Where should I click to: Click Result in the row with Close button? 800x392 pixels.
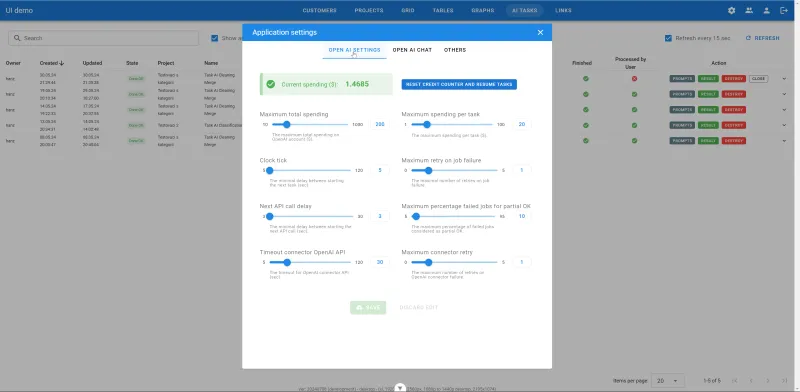tap(708, 79)
